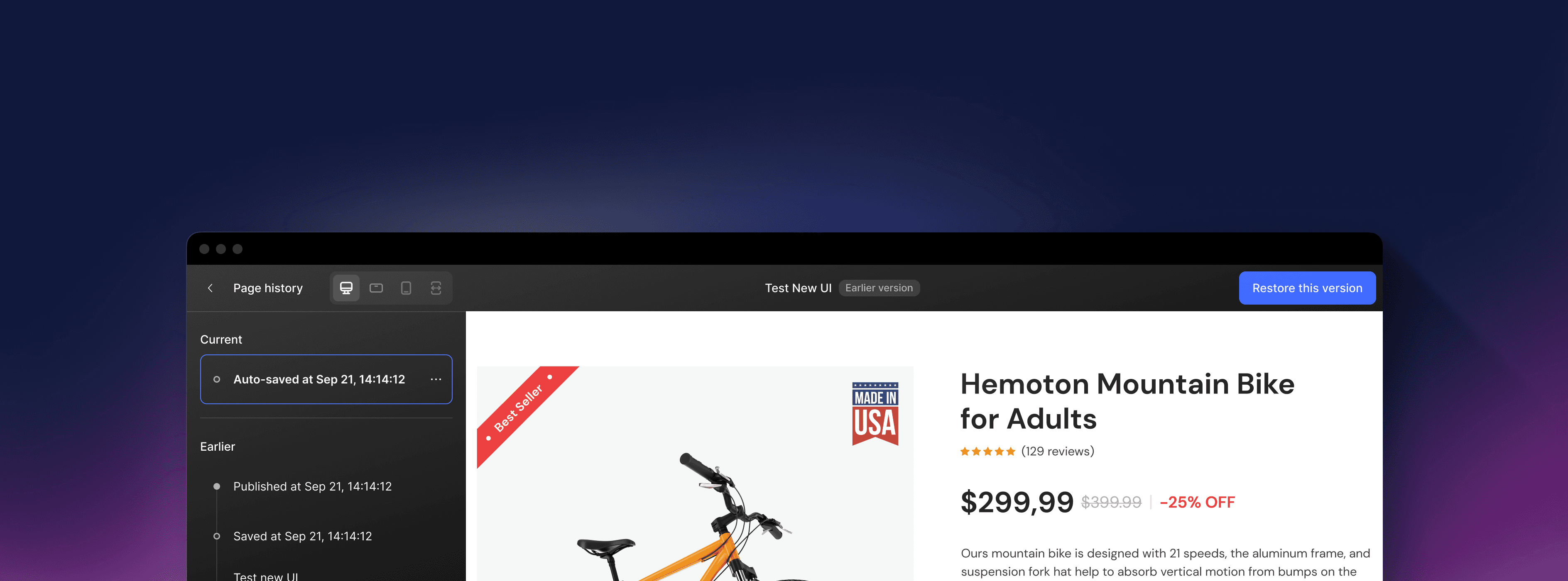Viewport: 1568px width, 581px height.
Task: Switch to tablet preview icon
Action: coord(376,288)
